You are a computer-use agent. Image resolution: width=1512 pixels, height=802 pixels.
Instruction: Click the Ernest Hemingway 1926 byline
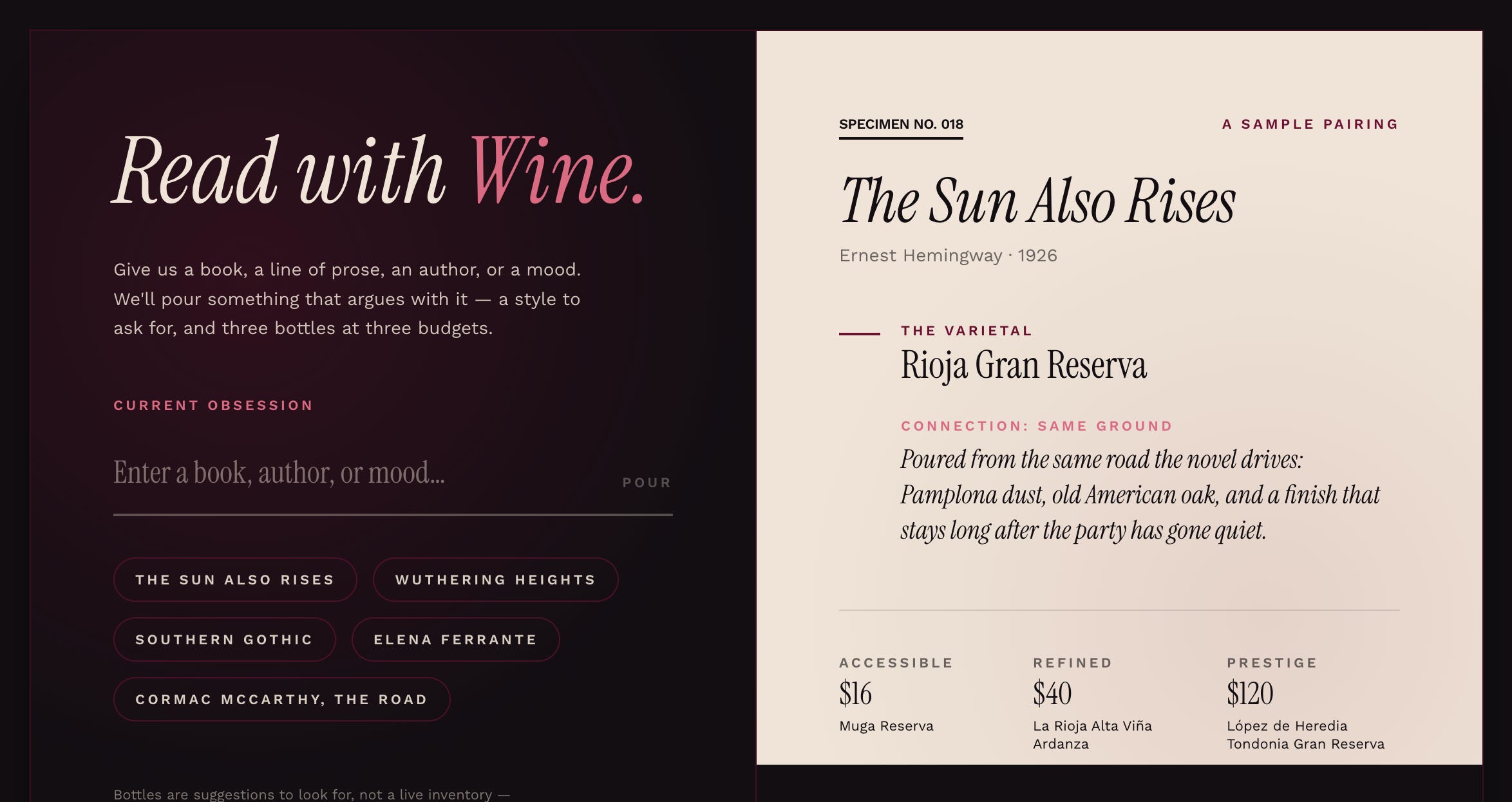click(x=948, y=256)
